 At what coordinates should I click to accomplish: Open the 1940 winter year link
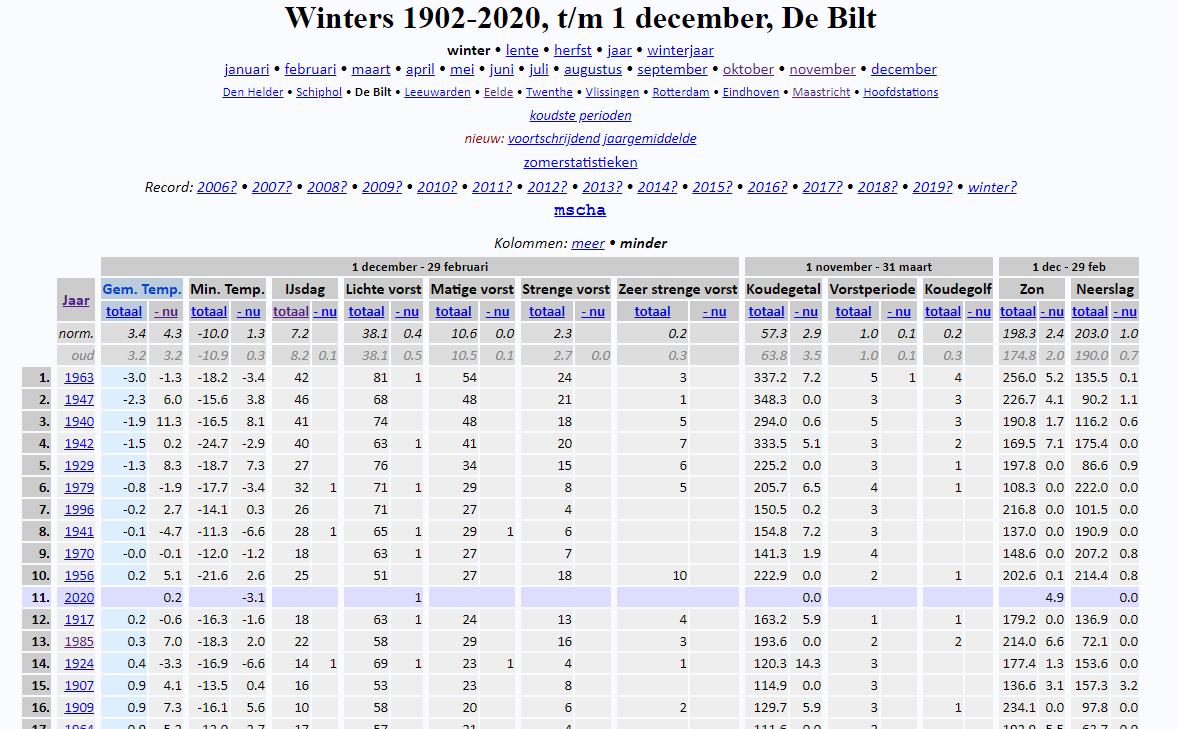pyautogui.click(x=79, y=422)
